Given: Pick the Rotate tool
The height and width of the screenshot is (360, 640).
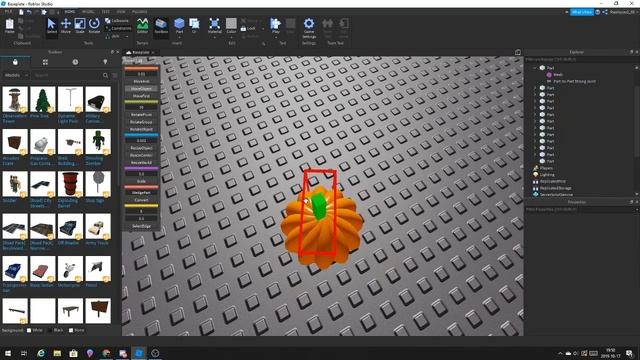Looking at the screenshot, I should tap(94, 26).
